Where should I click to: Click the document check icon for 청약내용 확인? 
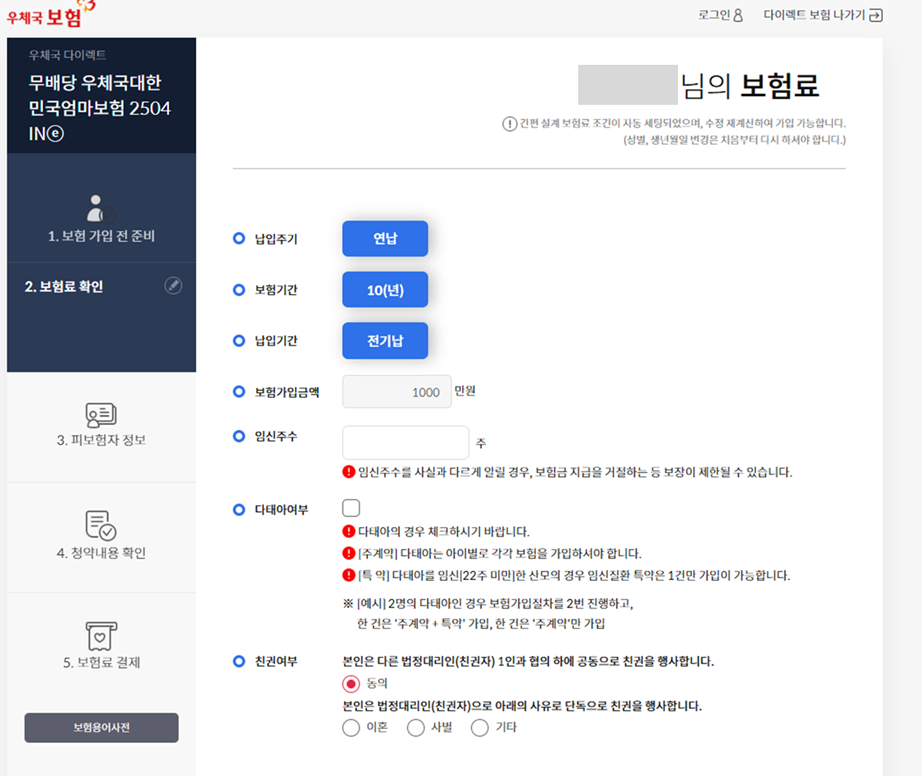click(x=101, y=525)
